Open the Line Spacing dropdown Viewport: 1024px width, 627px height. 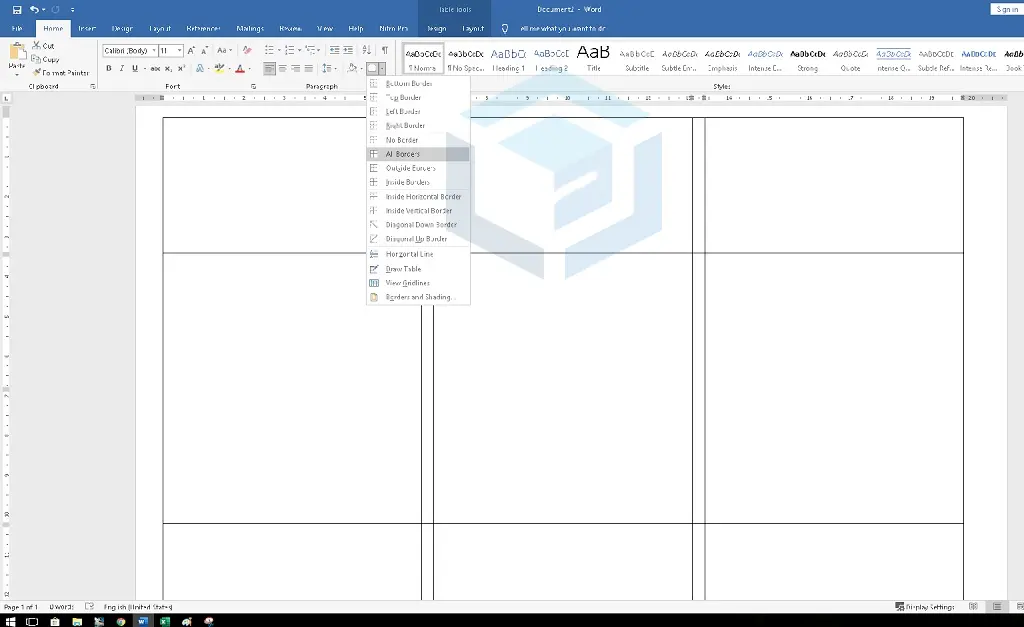[329, 69]
